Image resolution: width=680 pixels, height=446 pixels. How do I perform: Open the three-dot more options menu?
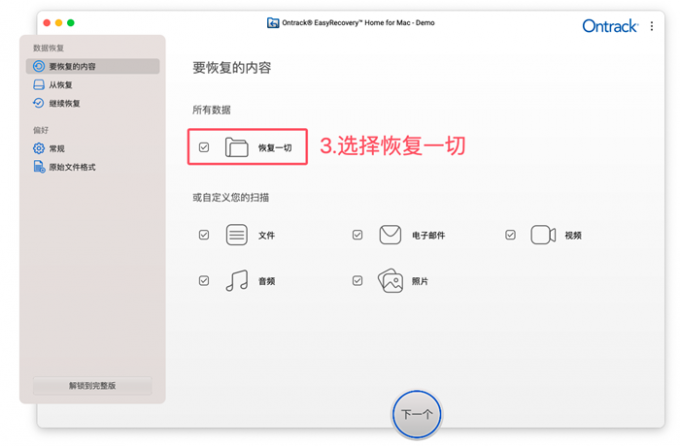pyautogui.click(x=651, y=26)
